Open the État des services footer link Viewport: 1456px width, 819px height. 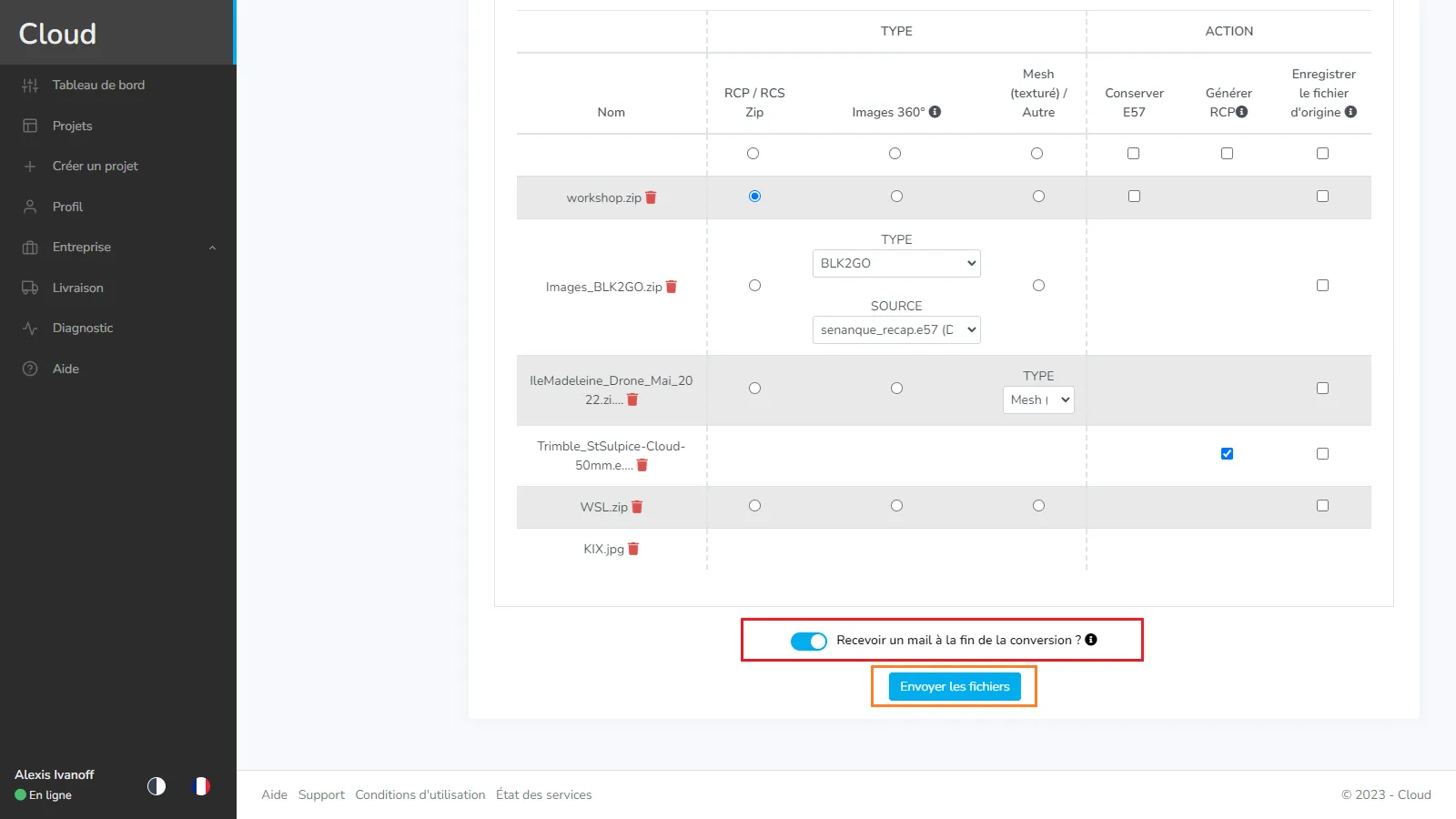pos(544,794)
